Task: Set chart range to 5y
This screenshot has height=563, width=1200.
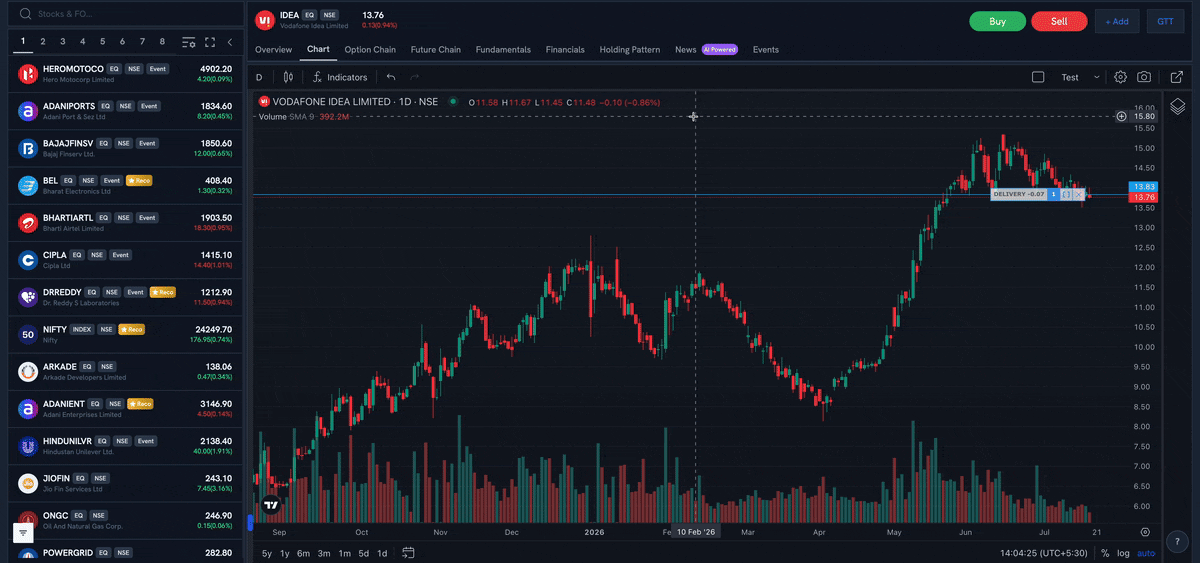Action: coord(267,553)
